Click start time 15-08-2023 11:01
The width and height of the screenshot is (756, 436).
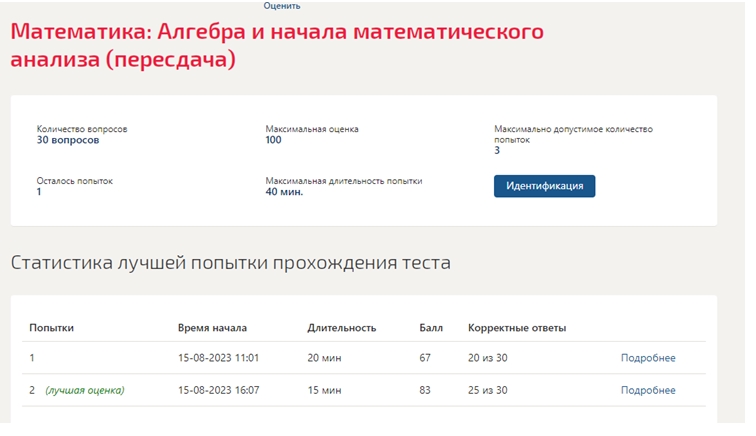point(218,358)
